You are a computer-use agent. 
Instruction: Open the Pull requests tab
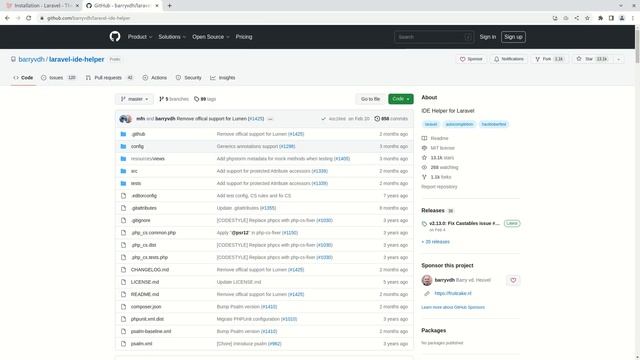tap(109, 78)
